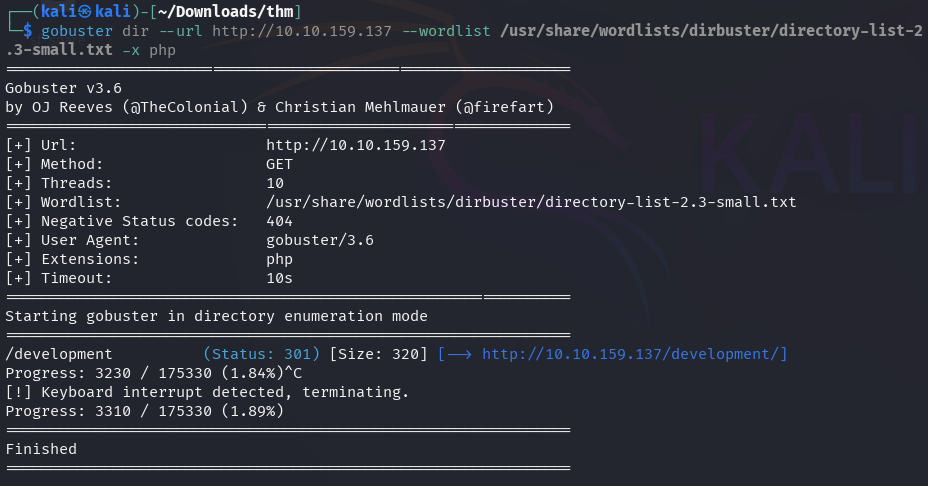
Task: Click the Progress 3310 / 175330 line
Action: click(144, 411)
